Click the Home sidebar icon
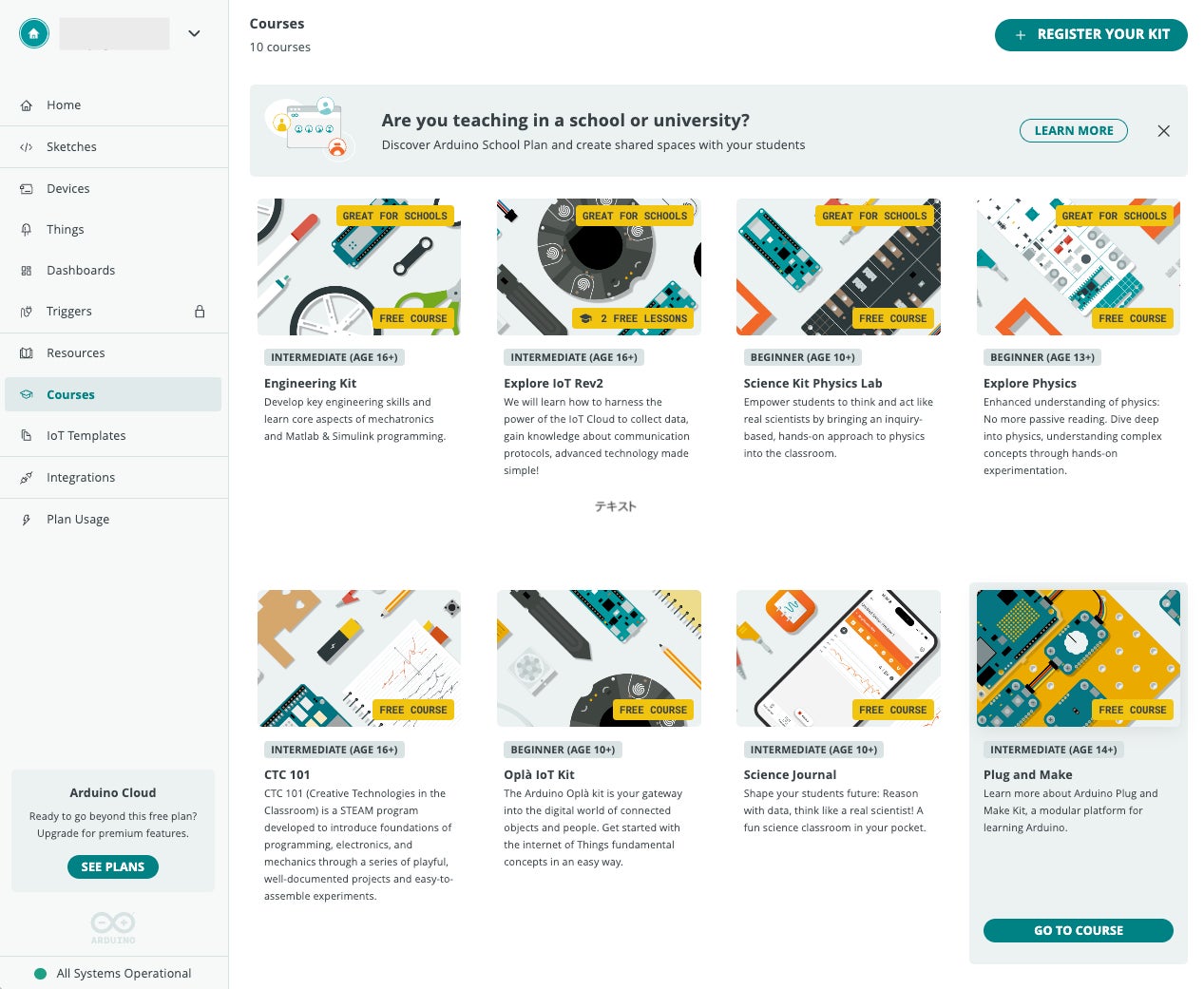The height and width of the screenshot is (989, 1204). point(27,105)
